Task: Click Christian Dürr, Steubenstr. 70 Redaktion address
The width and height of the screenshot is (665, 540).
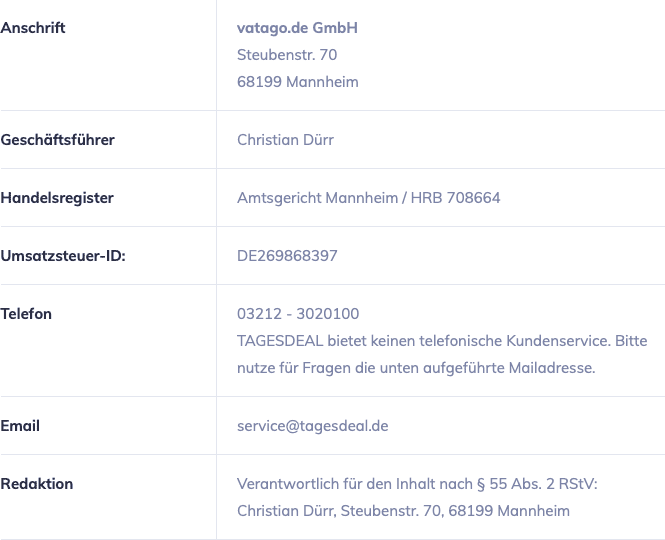Action: click(403, 511)
